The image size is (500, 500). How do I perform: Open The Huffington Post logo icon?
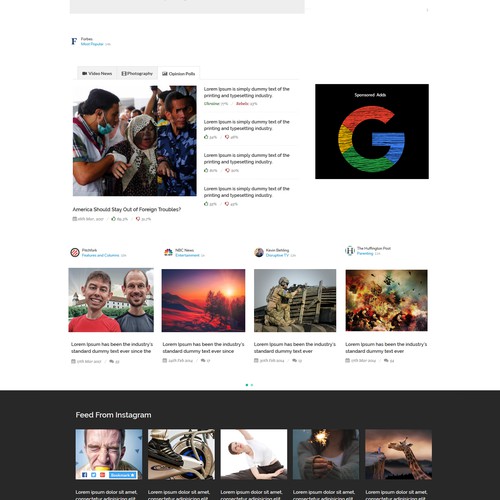(x=350, y=251)
